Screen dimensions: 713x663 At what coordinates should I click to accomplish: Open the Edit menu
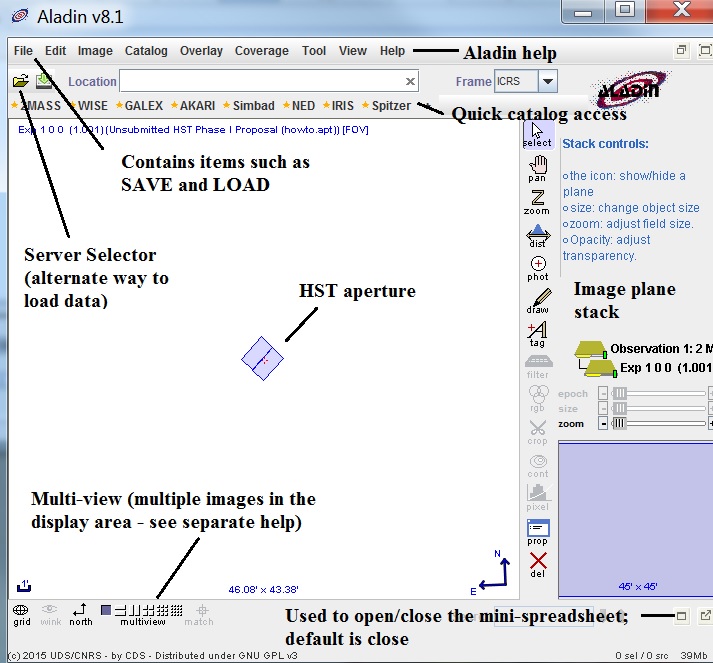pyautogui.click(x=55, y=50)
